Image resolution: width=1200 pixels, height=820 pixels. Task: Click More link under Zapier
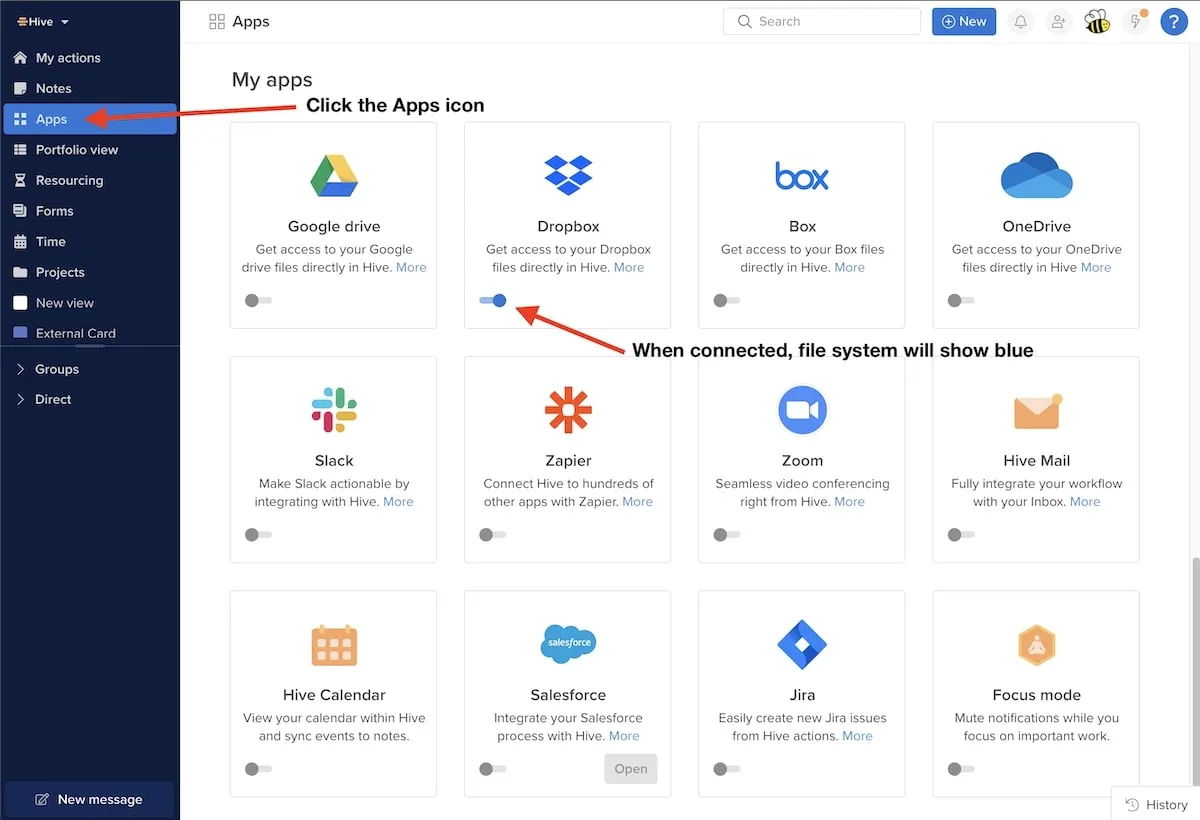(637, 502)
